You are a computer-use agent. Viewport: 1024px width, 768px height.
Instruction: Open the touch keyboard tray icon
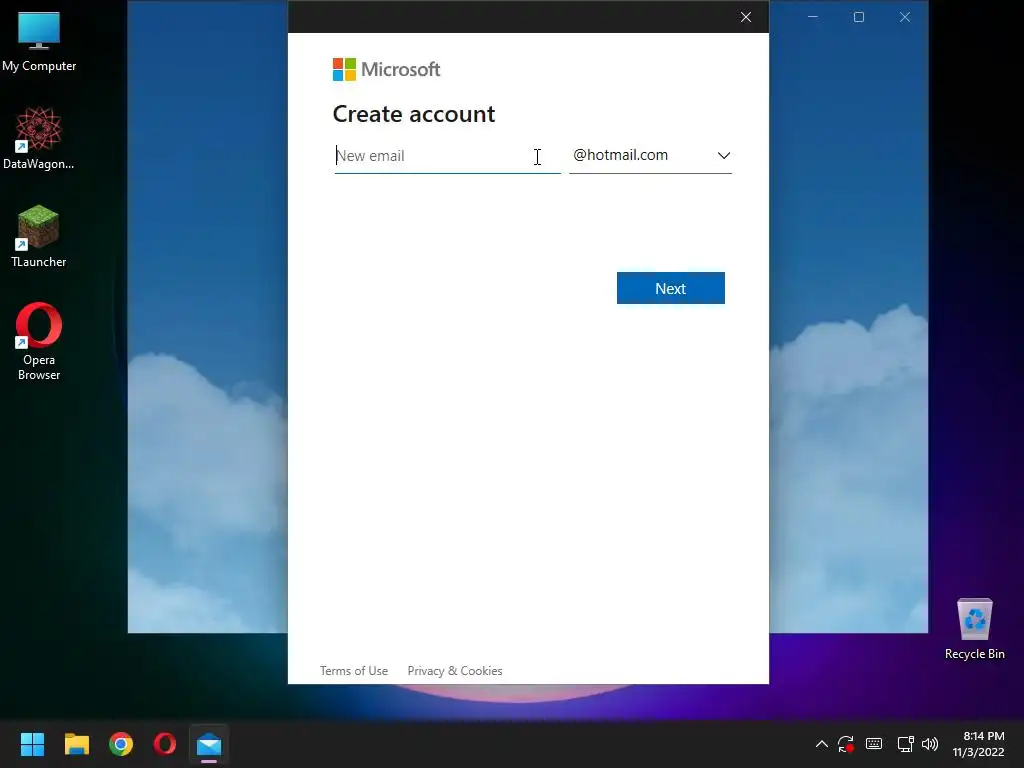pos(874,744)
